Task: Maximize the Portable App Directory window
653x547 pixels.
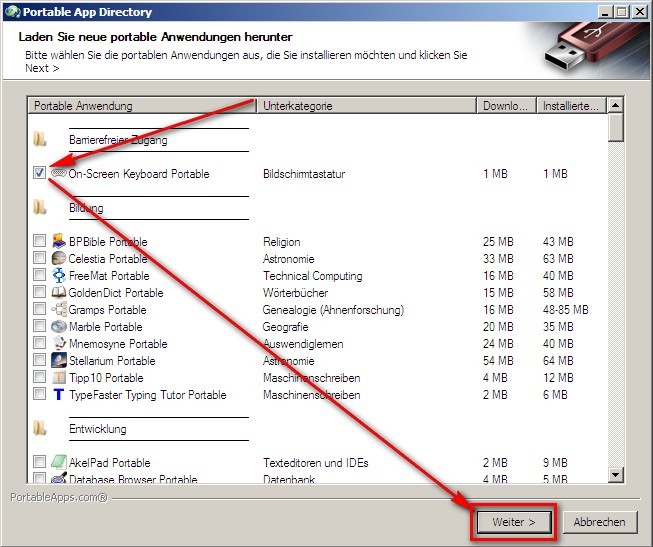Action: point(622,11)
